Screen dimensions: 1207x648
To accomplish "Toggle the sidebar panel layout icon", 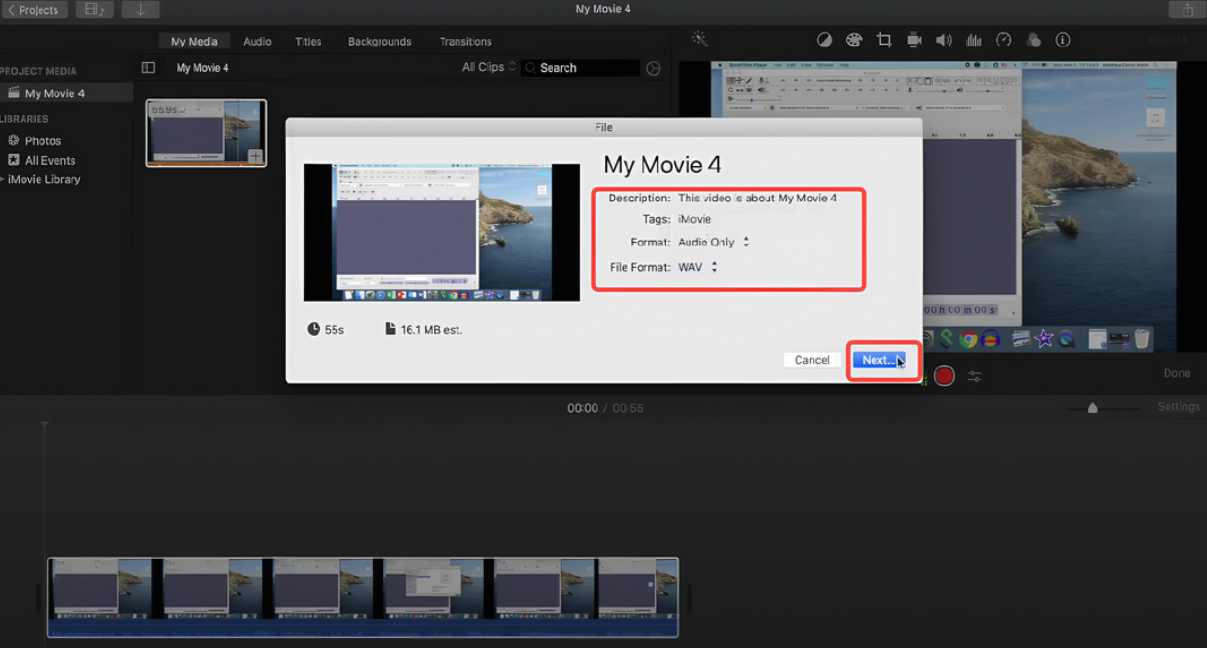I will coord(148,68).
